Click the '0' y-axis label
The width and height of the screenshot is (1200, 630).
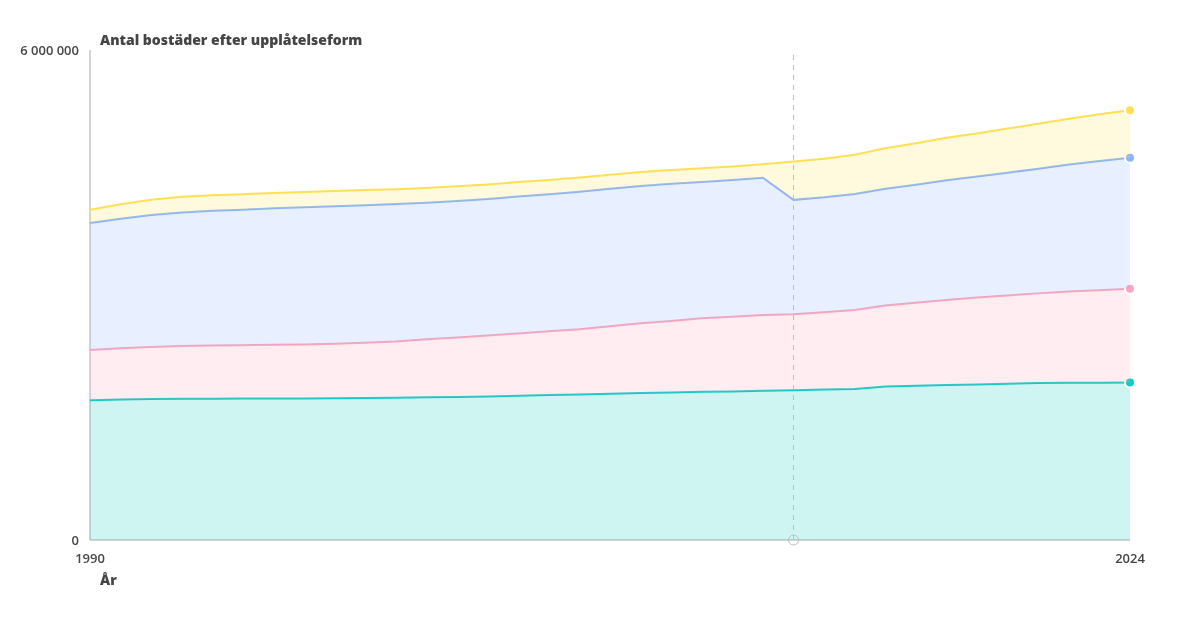(74, 540)
